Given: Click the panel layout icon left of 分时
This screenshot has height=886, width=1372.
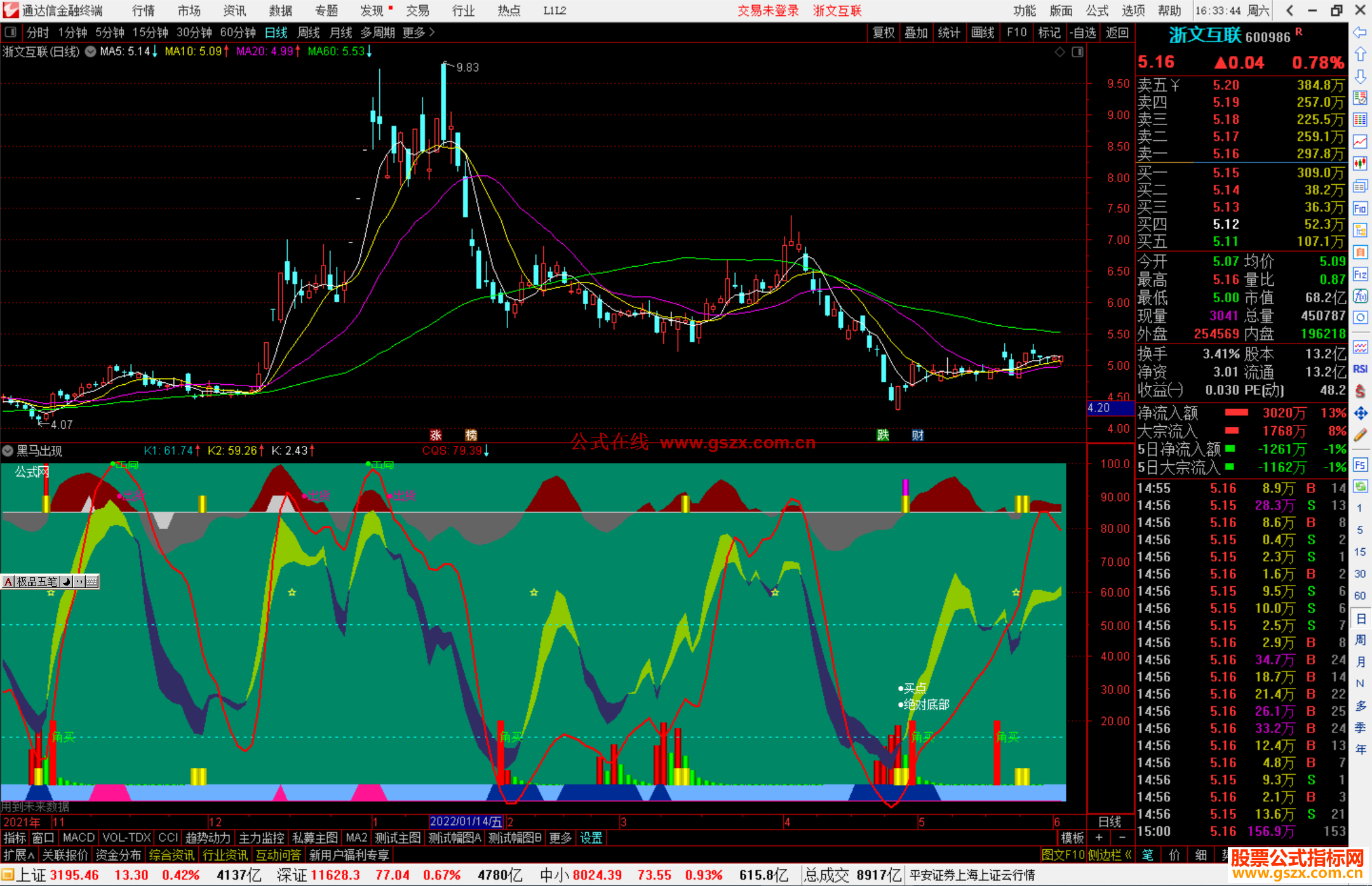Looking at the screenshot, I should 10,32.
